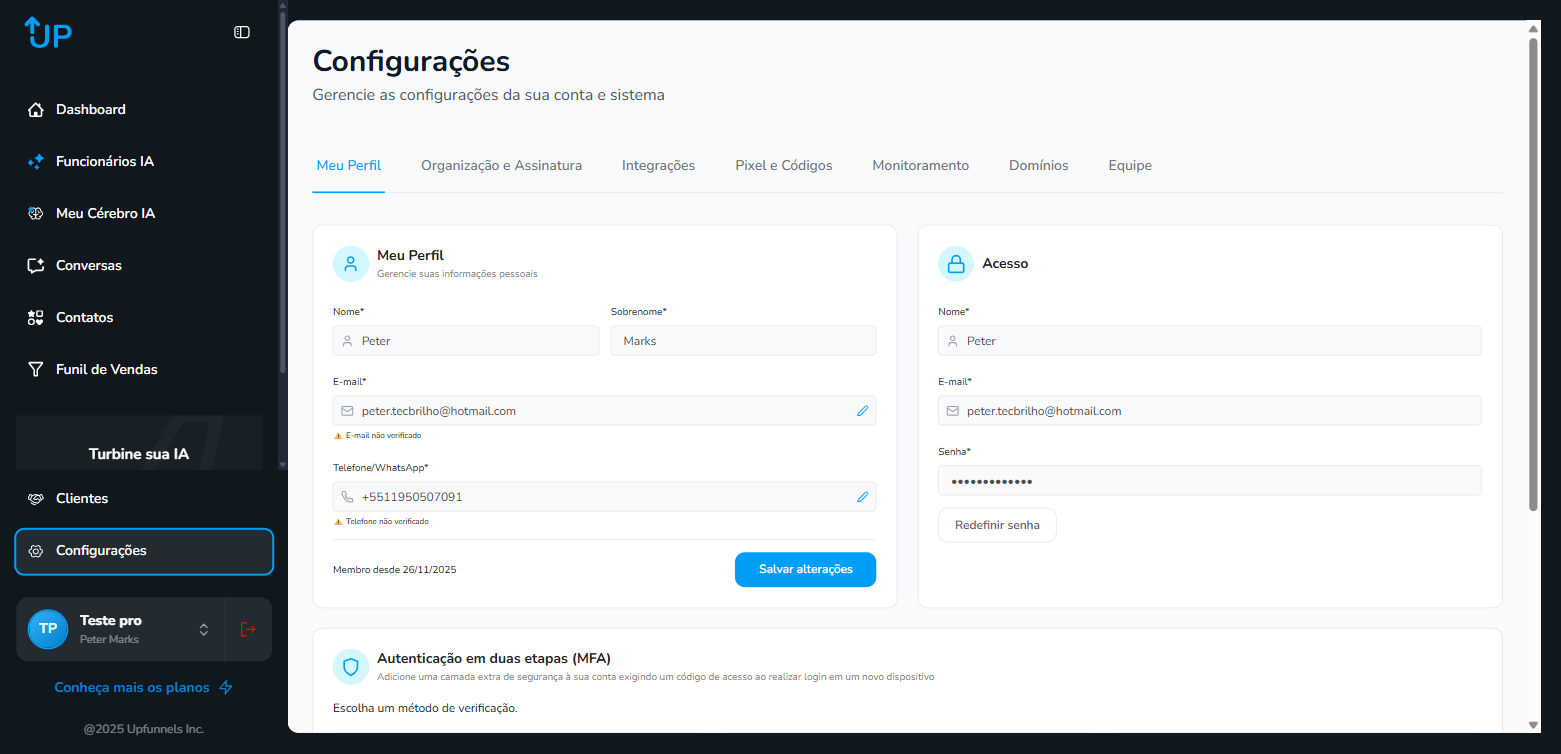This screenshot has height=754, width=1561.
Task: Open Contatos from the sidebar
Action: pyautogui.click(x=84, y=317)
